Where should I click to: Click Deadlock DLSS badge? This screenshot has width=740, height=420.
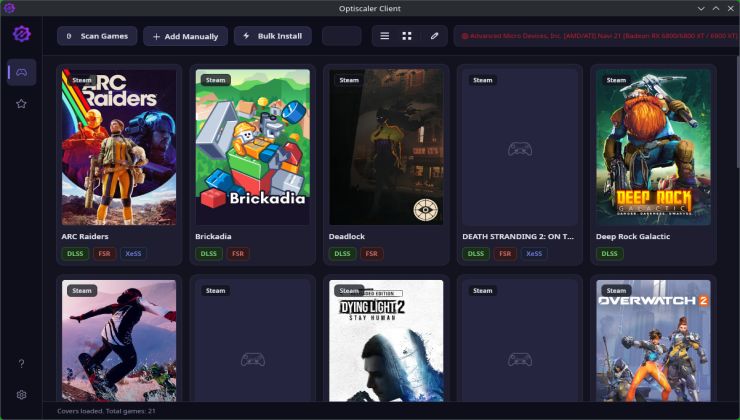[342, 253]
